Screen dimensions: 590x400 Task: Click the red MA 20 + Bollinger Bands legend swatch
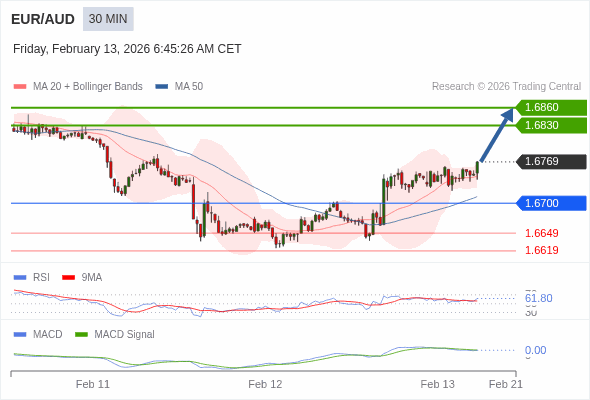[20, 87]
